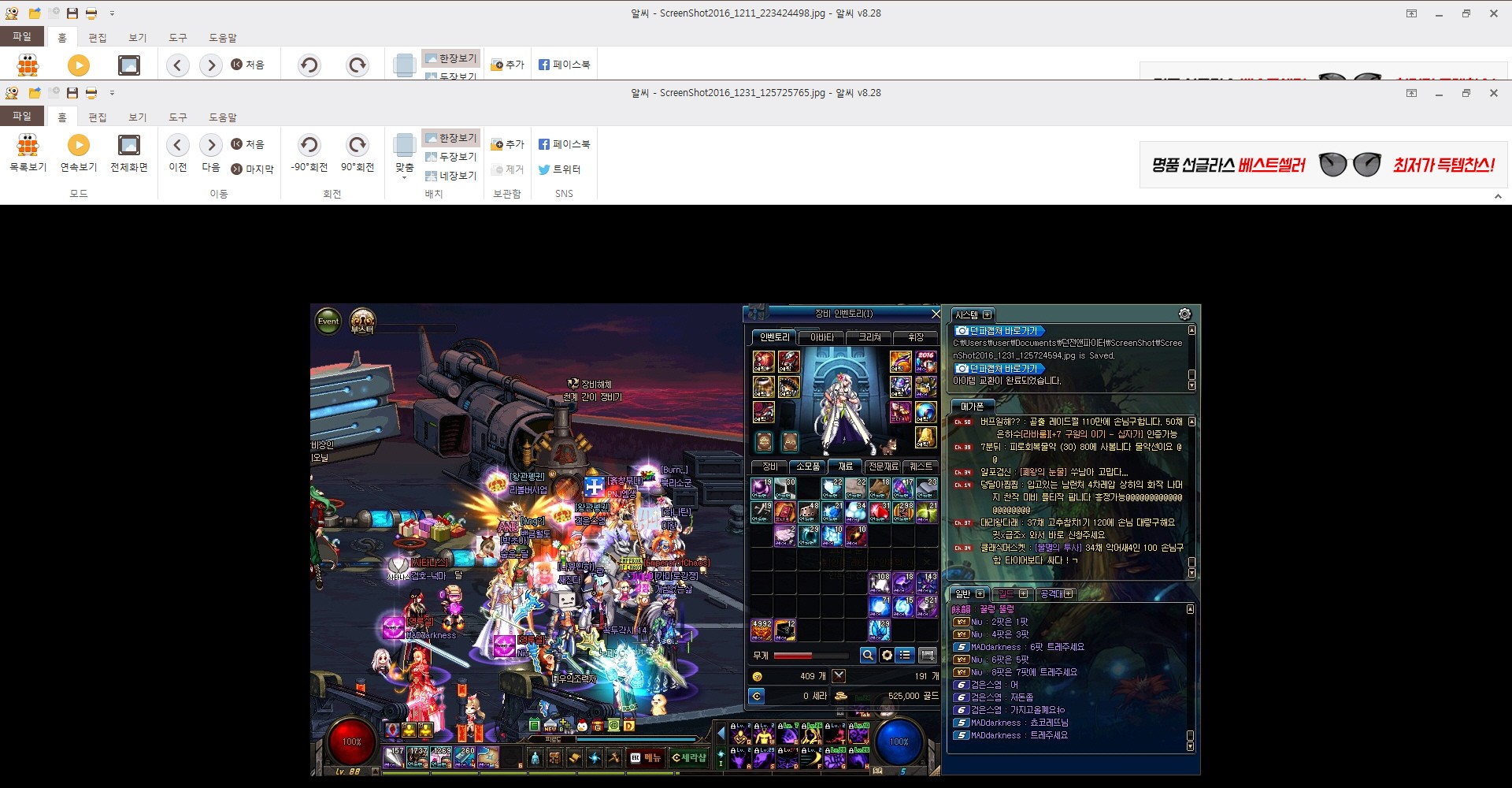Image resolution: width=1512 pixels, height=788 pixels.
Task: Share to 트위터
Action: pos(559,169)
